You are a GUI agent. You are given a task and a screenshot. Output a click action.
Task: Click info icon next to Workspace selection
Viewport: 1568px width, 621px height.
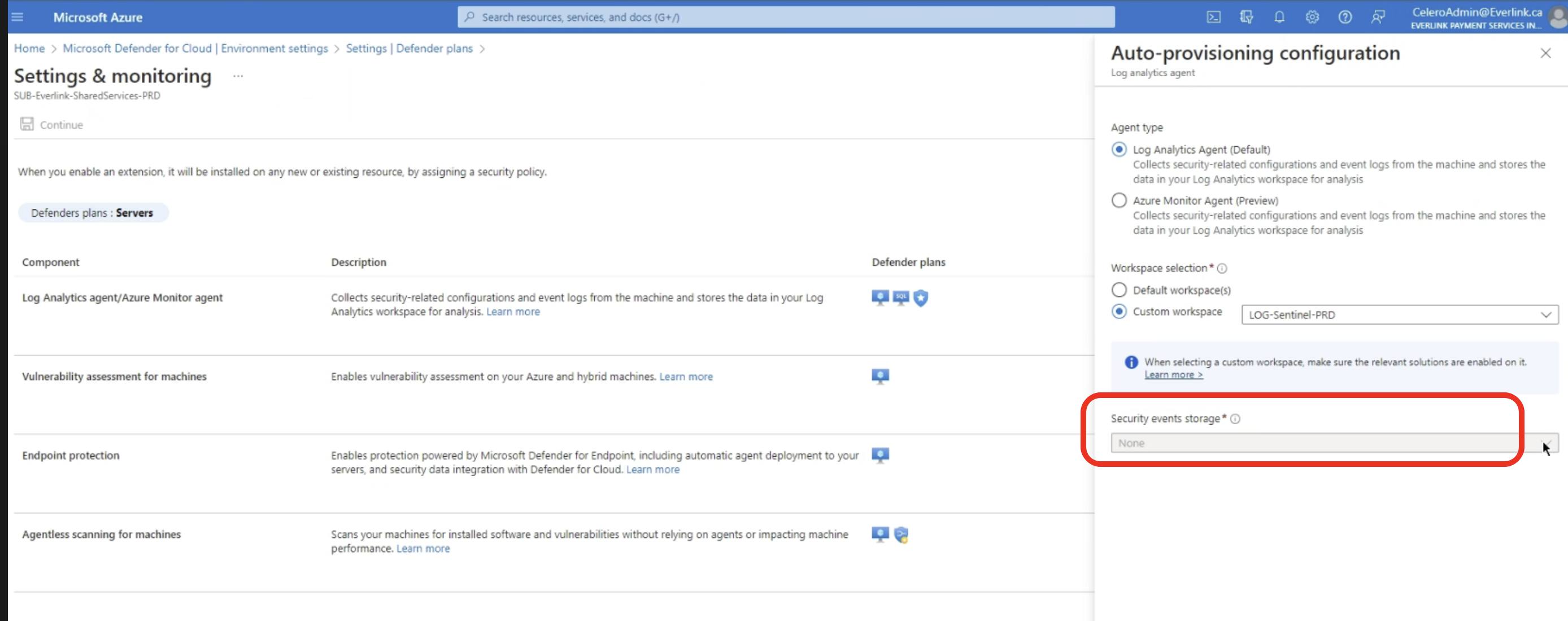click(1222, 268)
